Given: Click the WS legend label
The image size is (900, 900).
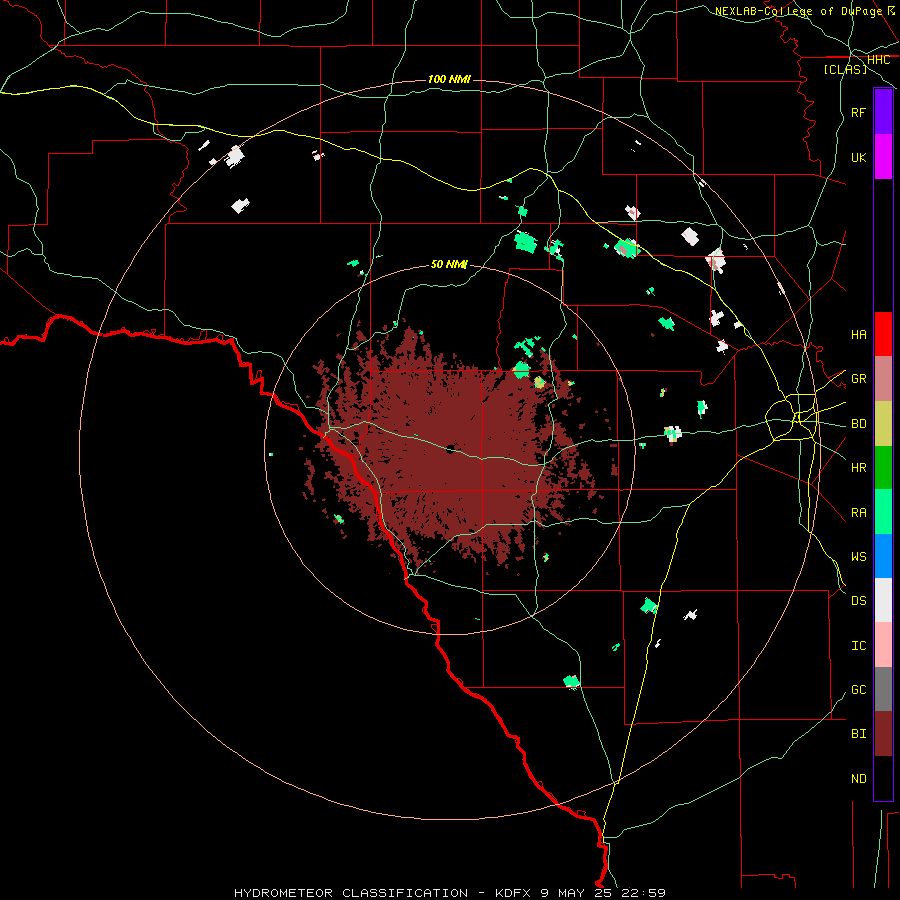Looking at the screenshot, I should [x=858, y=556].
